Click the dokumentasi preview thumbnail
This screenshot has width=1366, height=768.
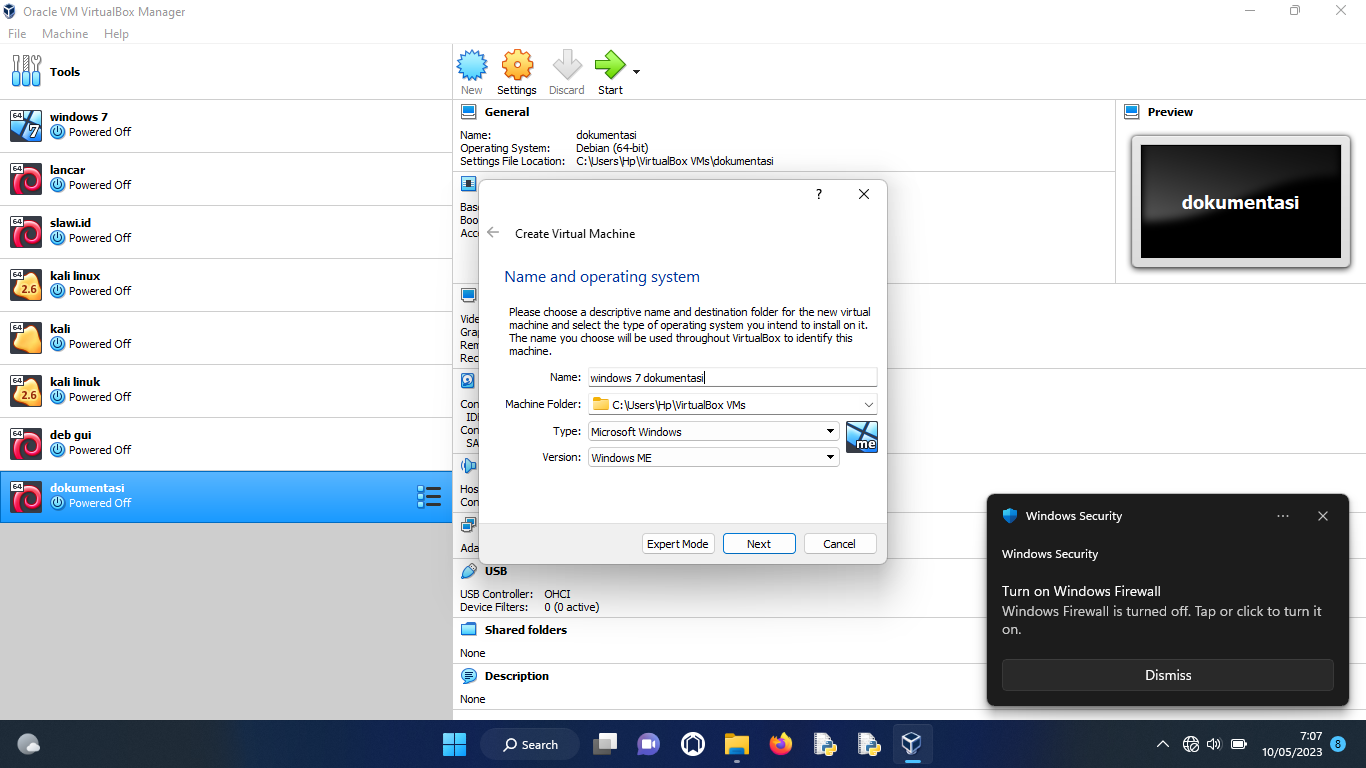pyautogui.click(x=1240, y=202)
